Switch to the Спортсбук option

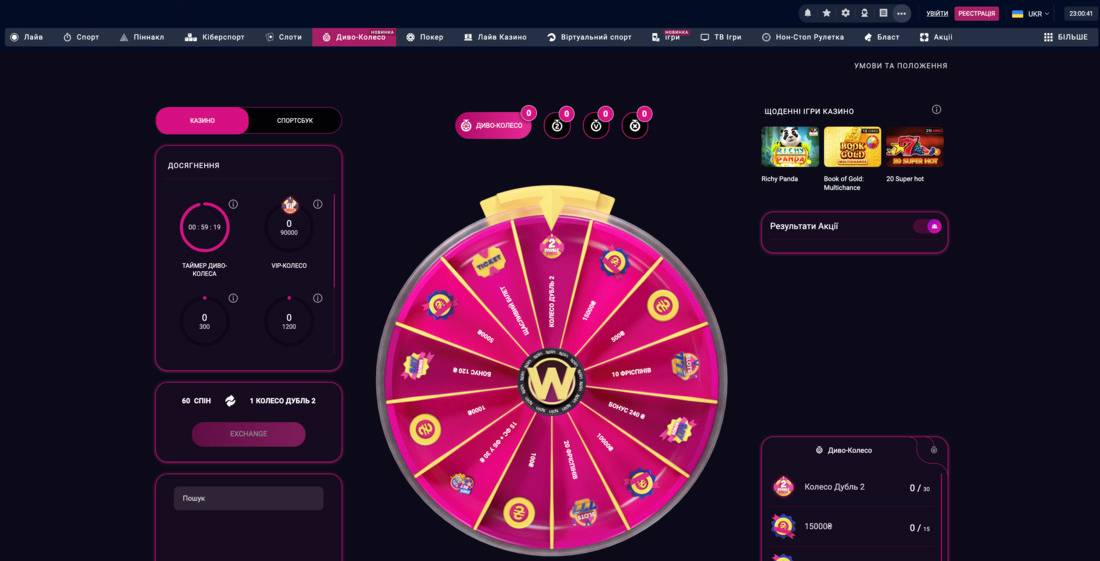click(x=295, y=121)
